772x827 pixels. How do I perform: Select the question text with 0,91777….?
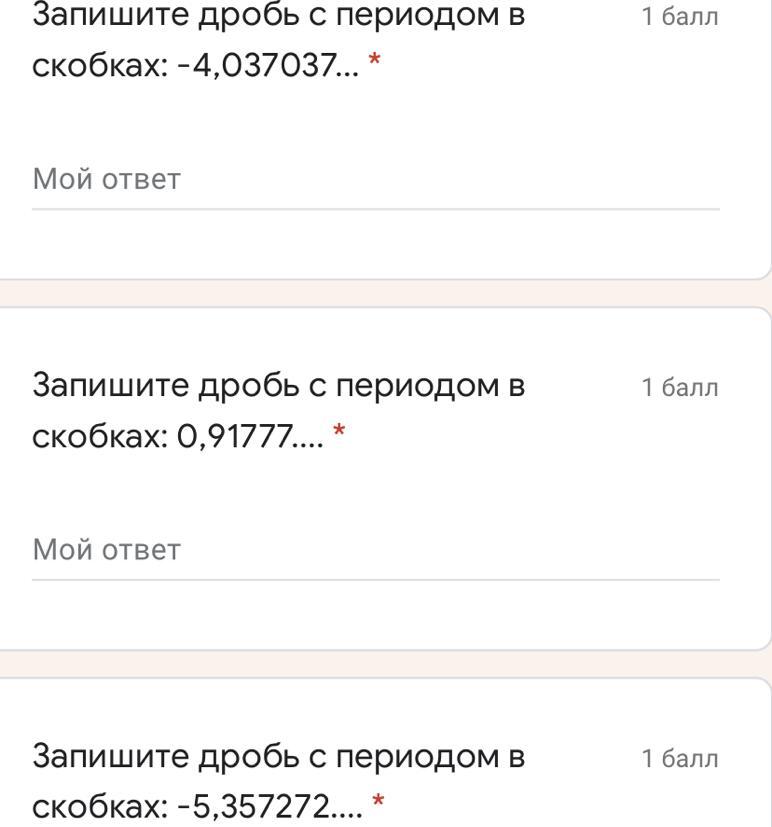pyautogui.click(x=278, y=411)
